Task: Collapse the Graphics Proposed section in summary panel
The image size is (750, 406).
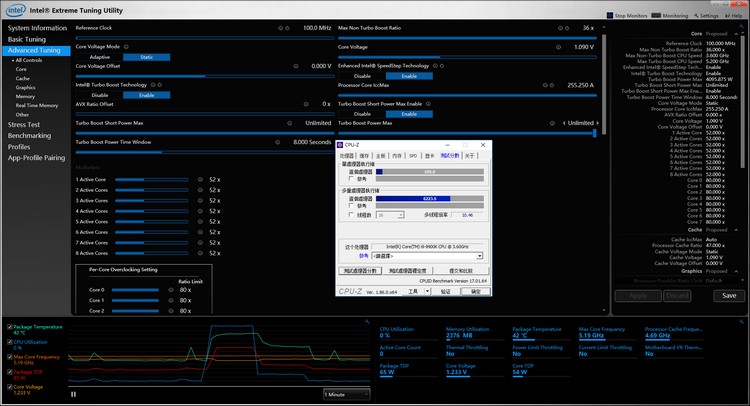Action: tap(737, 271)
